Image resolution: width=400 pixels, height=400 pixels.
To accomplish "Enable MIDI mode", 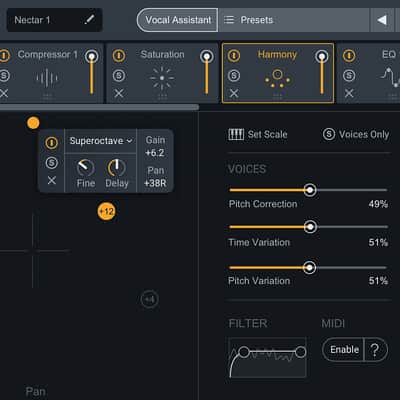I will tap(344, 350).
